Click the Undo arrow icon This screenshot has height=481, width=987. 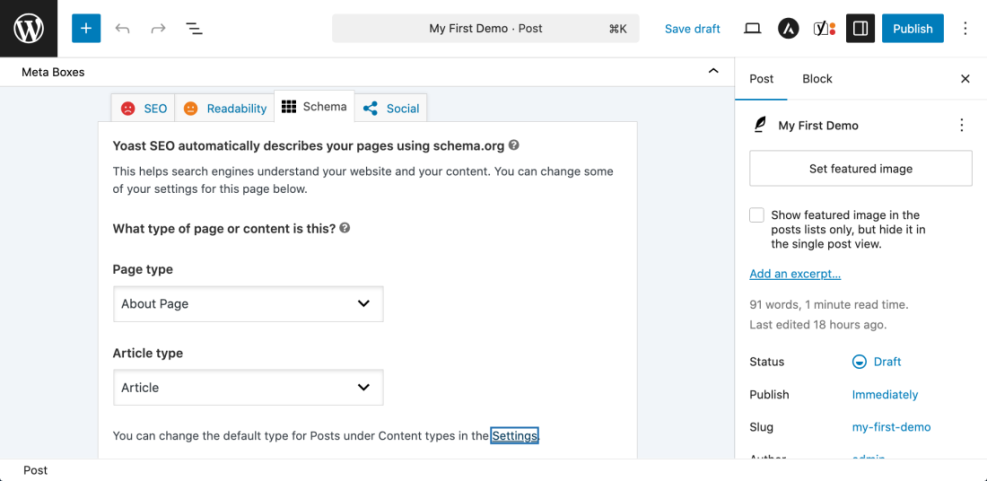[x=122, y=28]
